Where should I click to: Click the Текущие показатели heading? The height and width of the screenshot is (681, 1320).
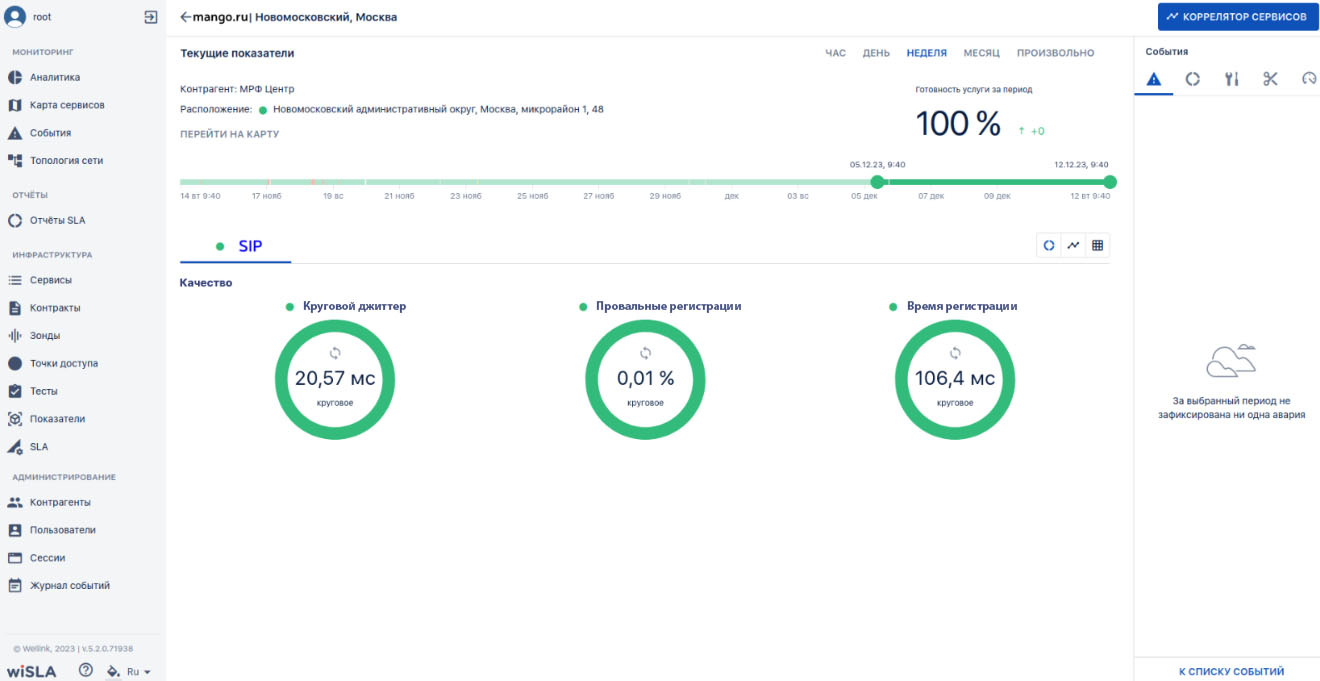[x=237, y=53]
